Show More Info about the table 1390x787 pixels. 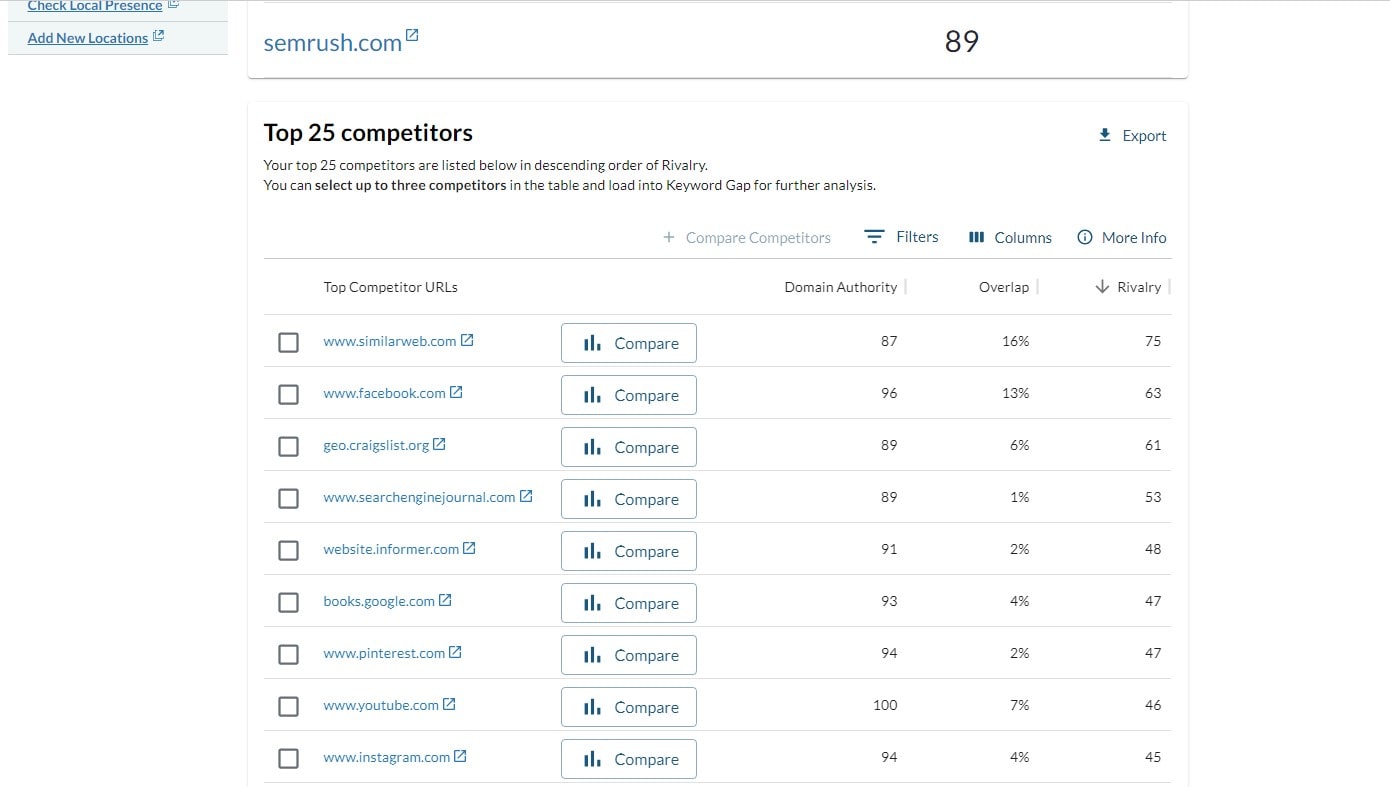point(1121,237)
